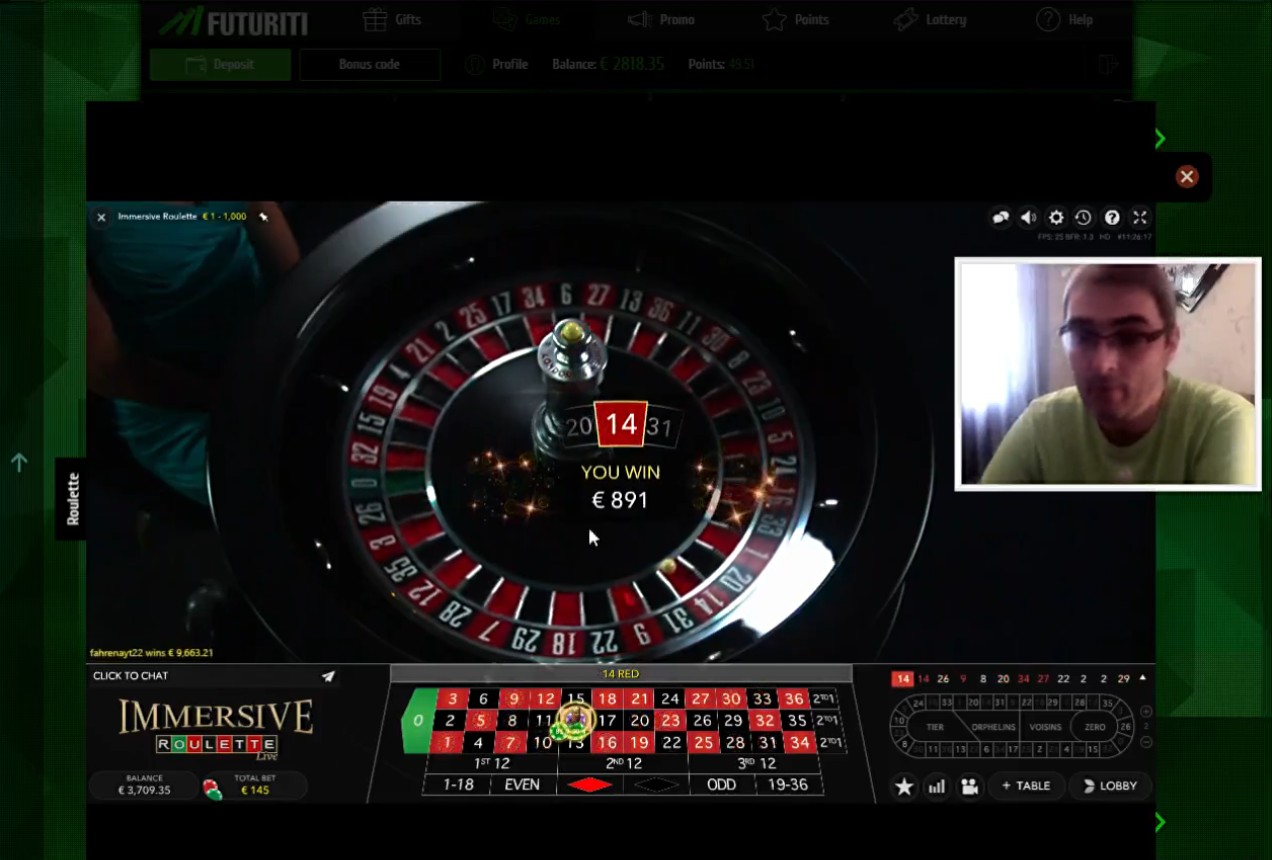Viewport: 1272px width, 860px height.
Task: Click the upper green right-arrow chevron
Action: (x=1160, y=138)
